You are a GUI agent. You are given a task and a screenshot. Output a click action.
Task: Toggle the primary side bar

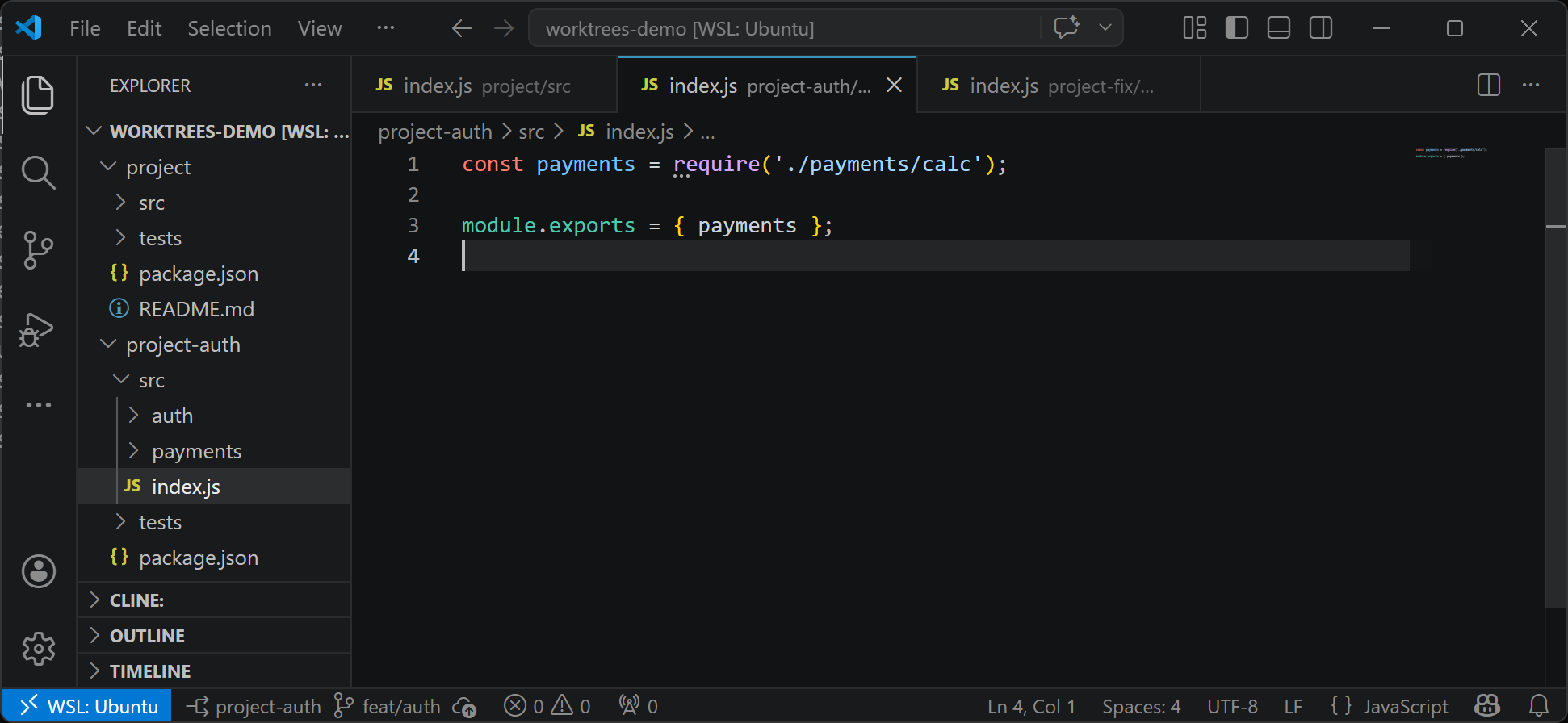[1237, 28]
